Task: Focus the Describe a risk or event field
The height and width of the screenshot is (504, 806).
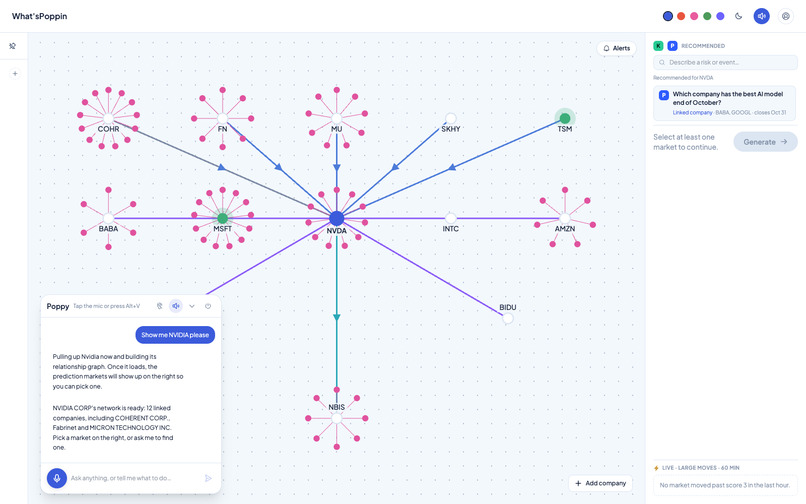Action: (x=725, y=62)
